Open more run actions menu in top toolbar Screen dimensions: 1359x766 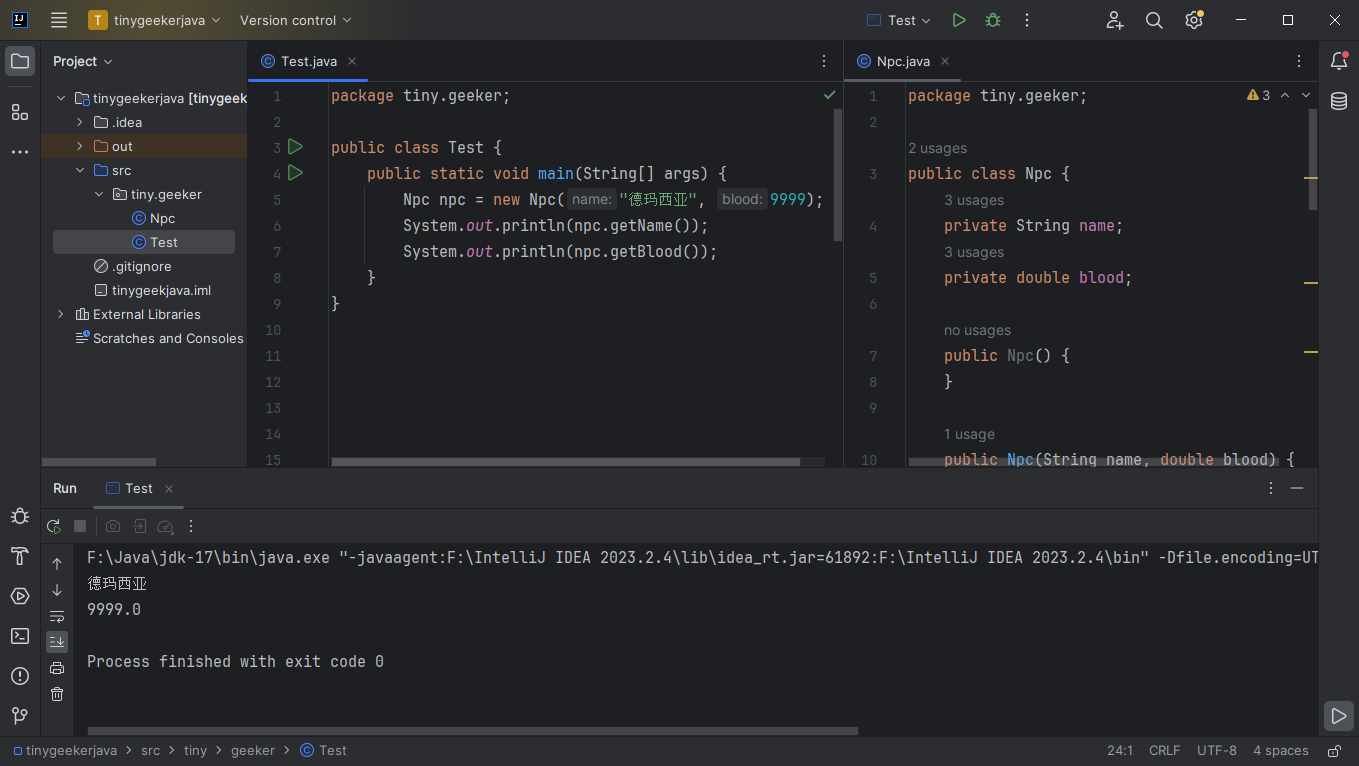click(x=1027, y=20)
